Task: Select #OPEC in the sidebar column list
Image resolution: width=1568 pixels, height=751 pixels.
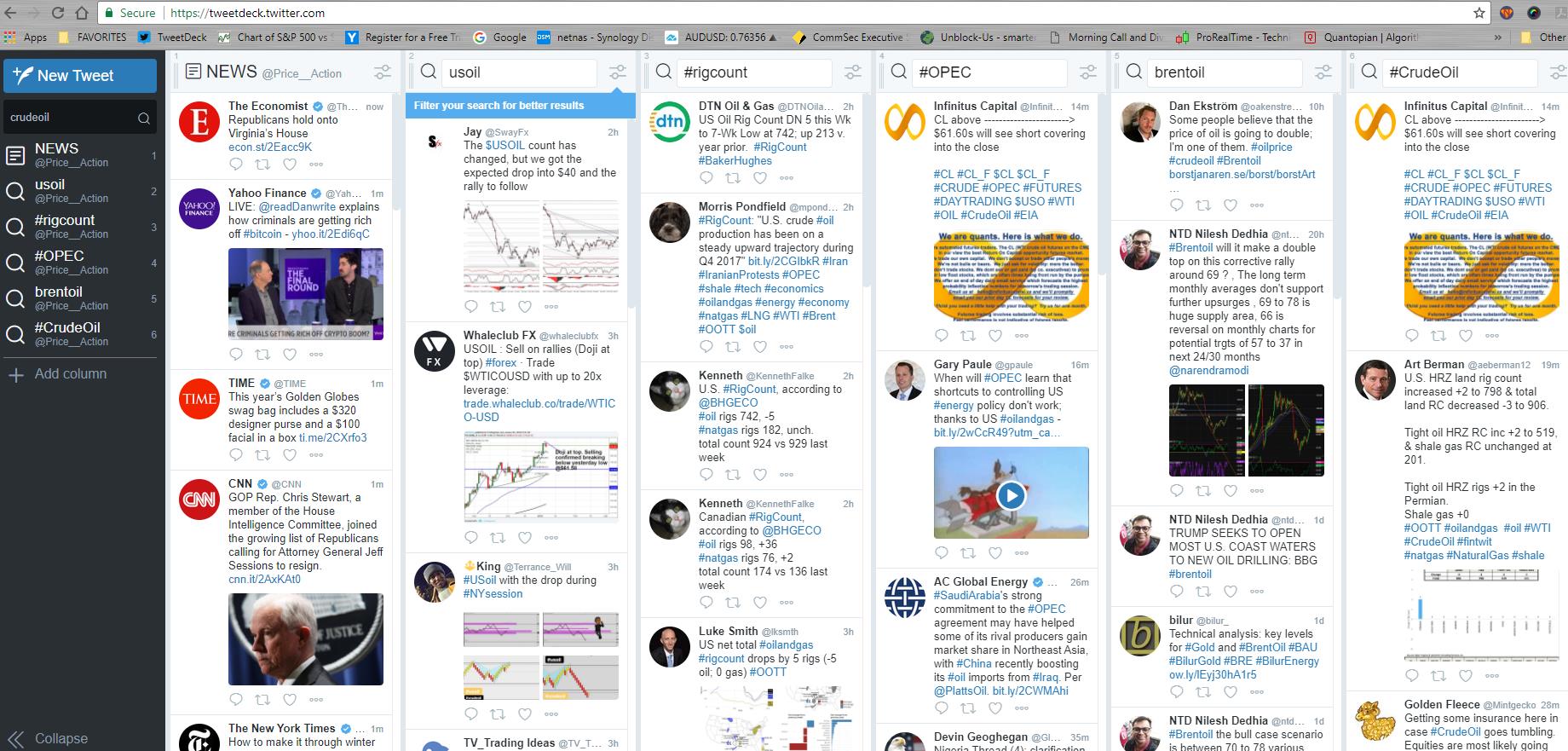Action: point(81,263)
